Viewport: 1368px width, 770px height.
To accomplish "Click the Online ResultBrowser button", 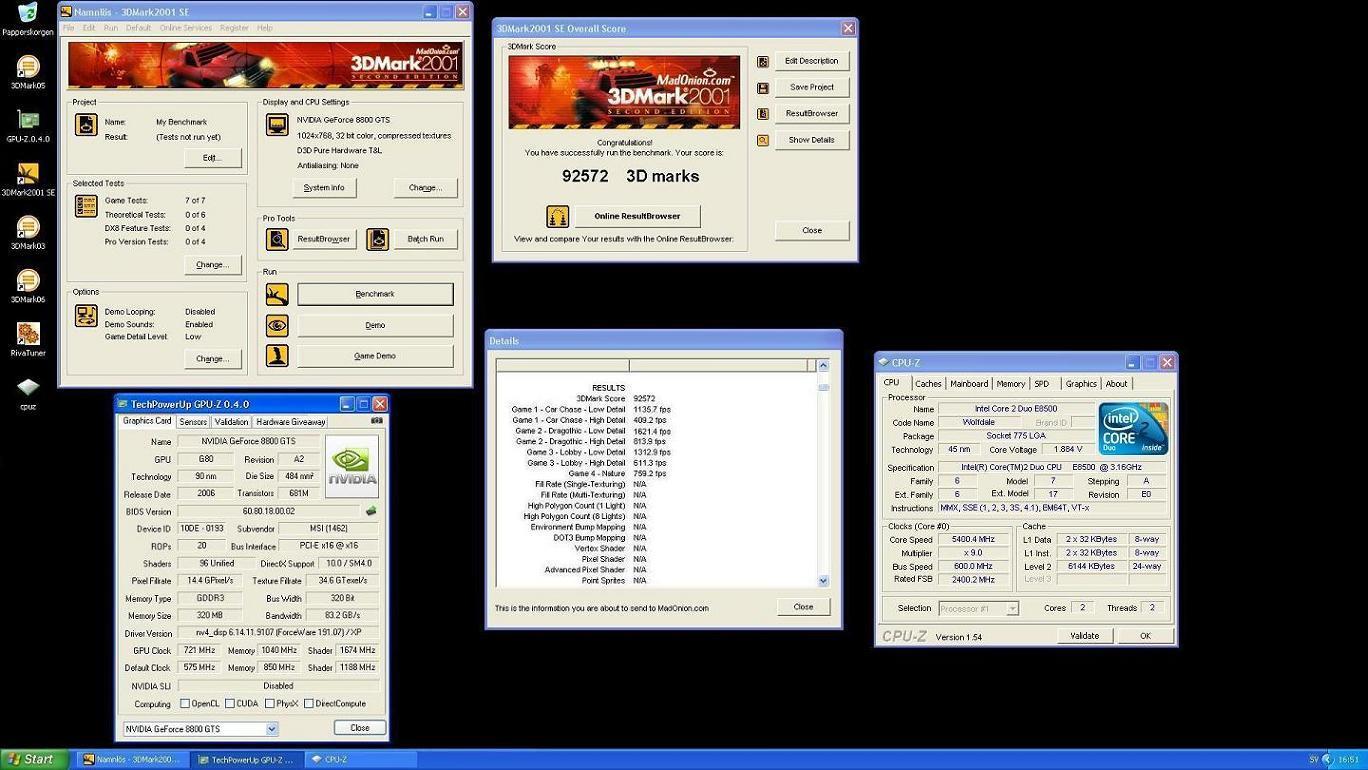I will [637, 216].
